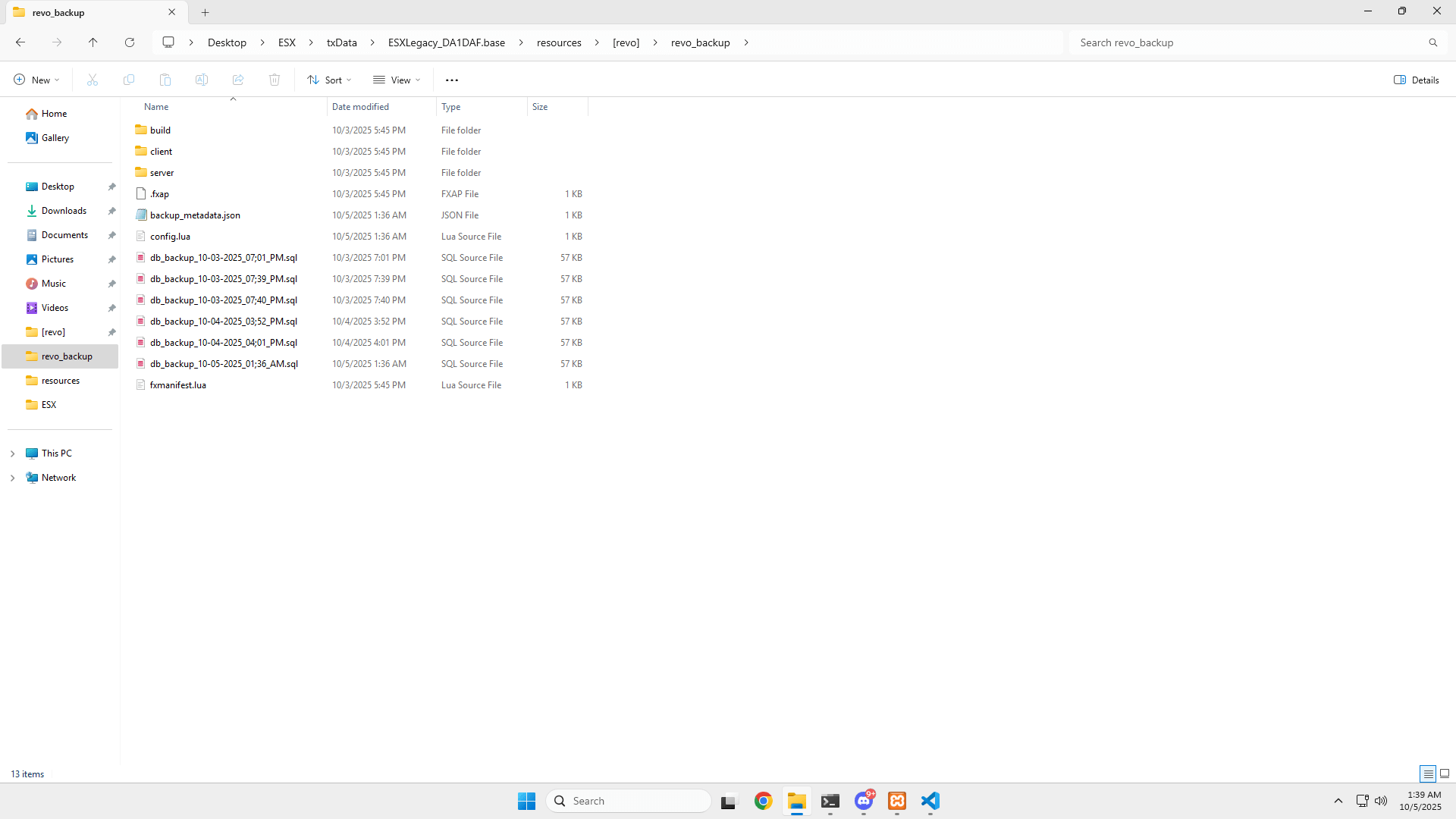The width and height of the screenshot is (1456, 819).
Task: Navigate back with the back button
Action: tap(20, 42)
